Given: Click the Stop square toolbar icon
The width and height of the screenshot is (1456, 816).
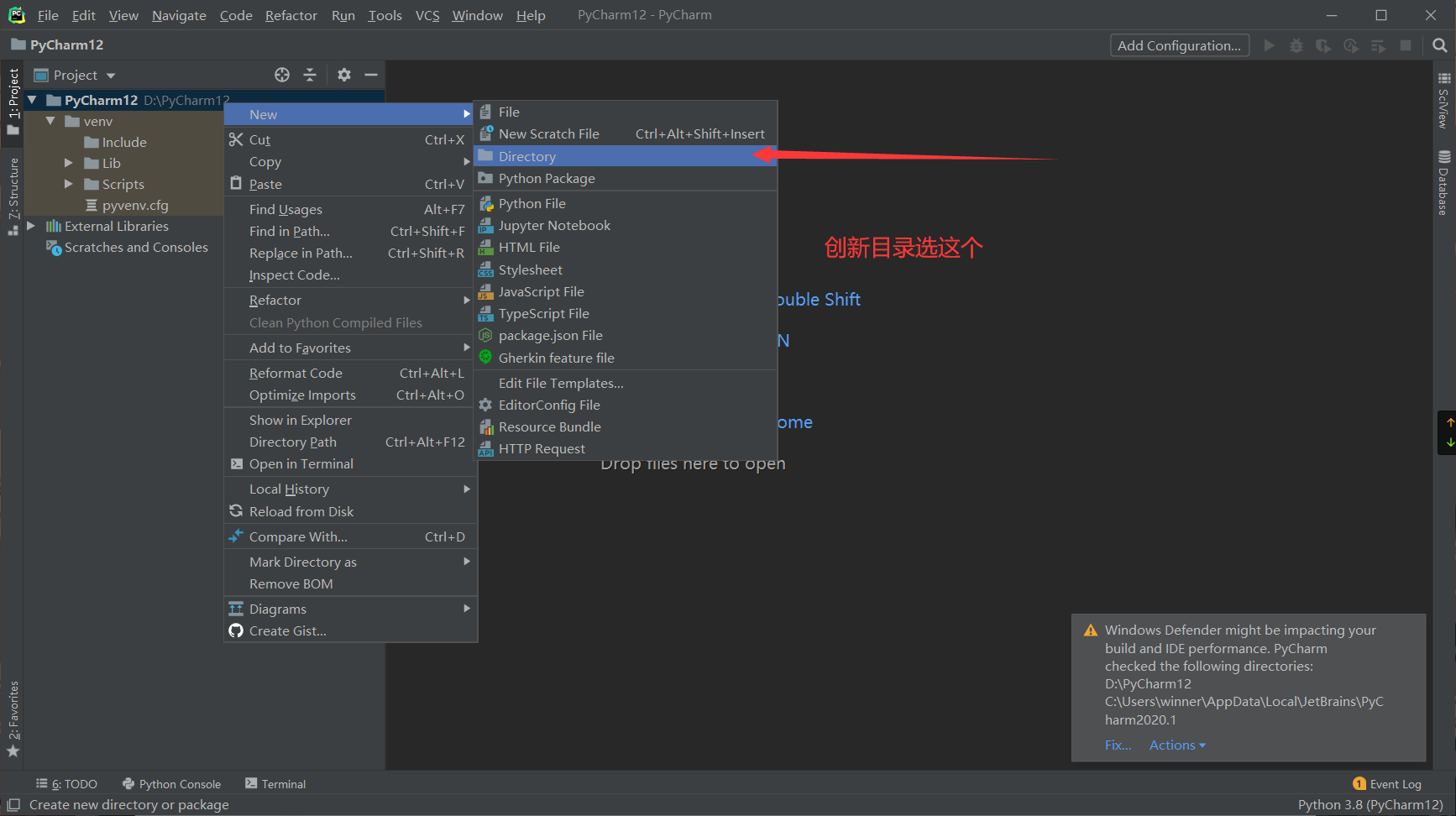Looking at the screenshot, I should (1406, 45).
